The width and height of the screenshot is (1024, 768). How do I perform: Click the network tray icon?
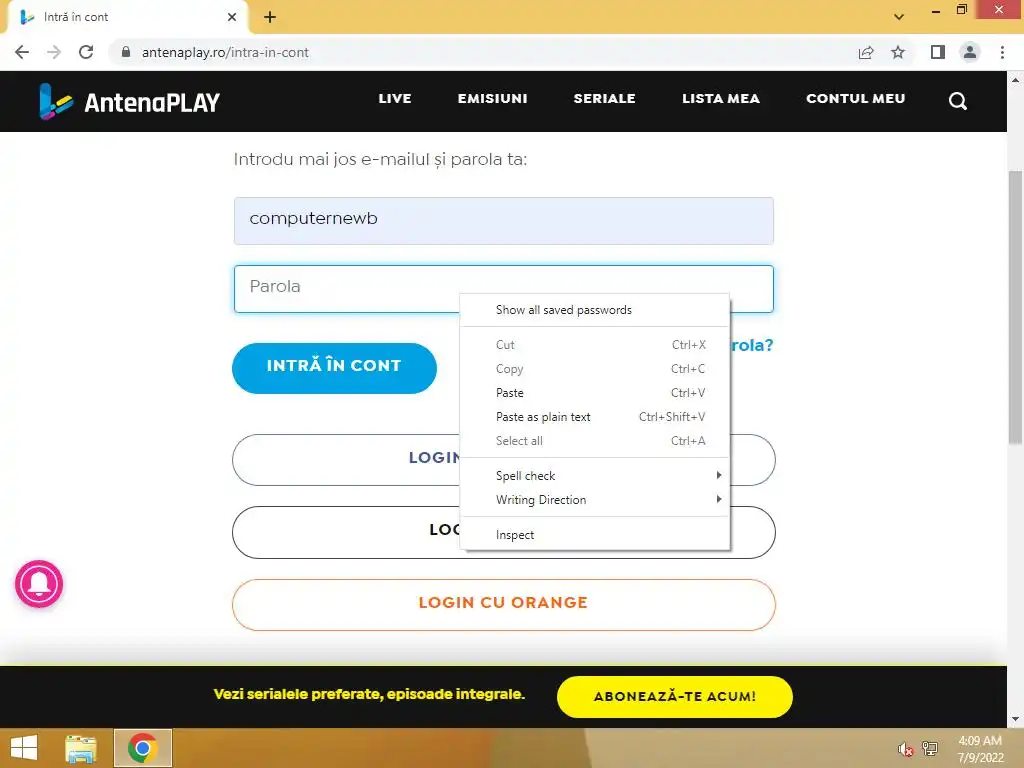[929, 748]
